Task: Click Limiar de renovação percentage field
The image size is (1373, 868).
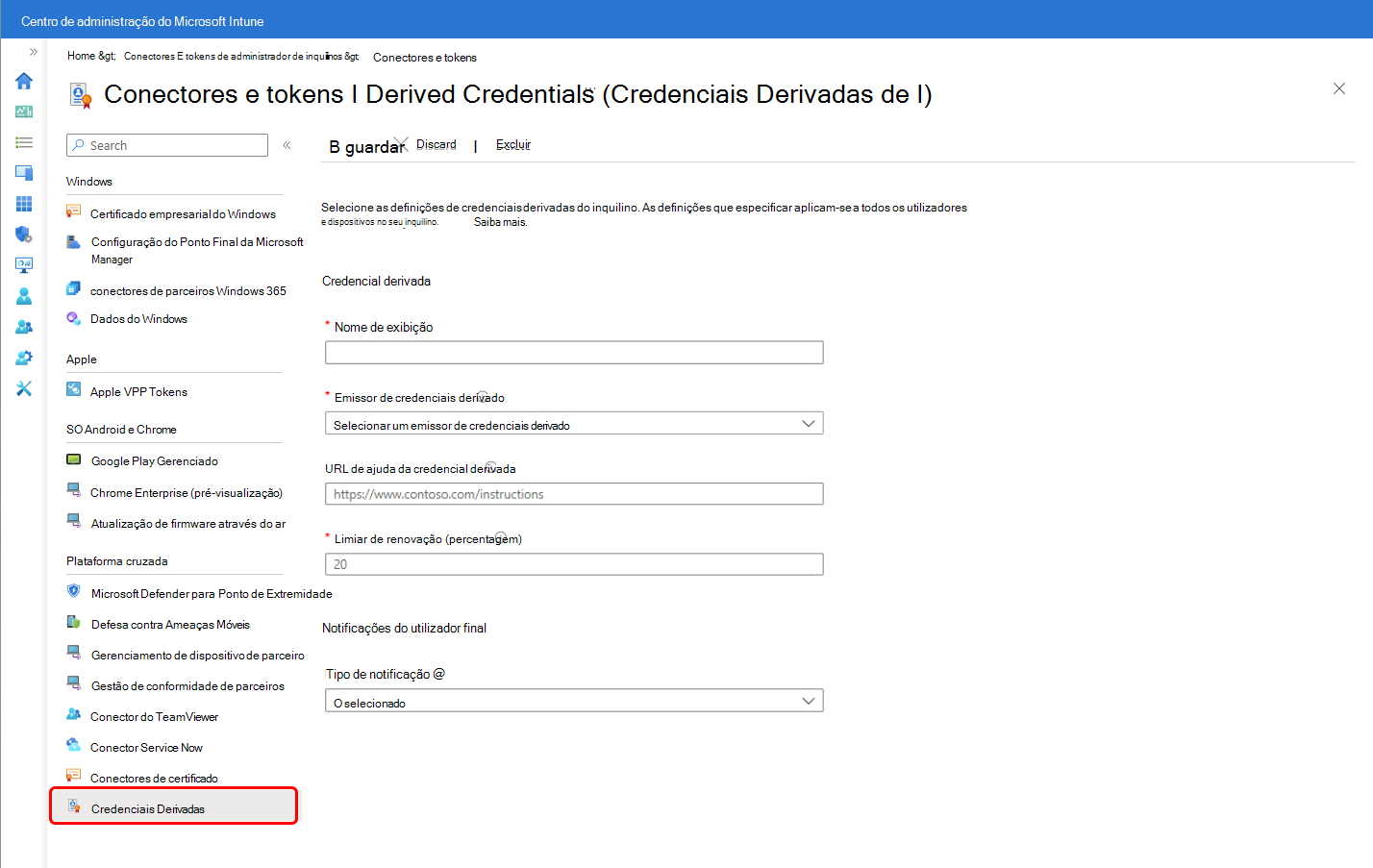Action: coord(574,564)
